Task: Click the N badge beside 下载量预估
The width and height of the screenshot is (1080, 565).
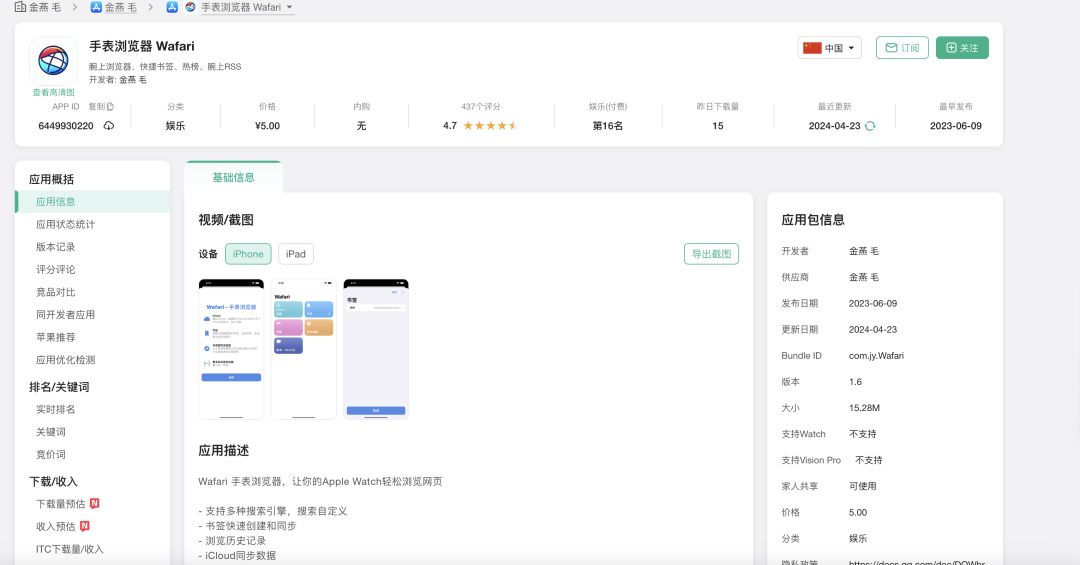Action: tap(94, 504)
